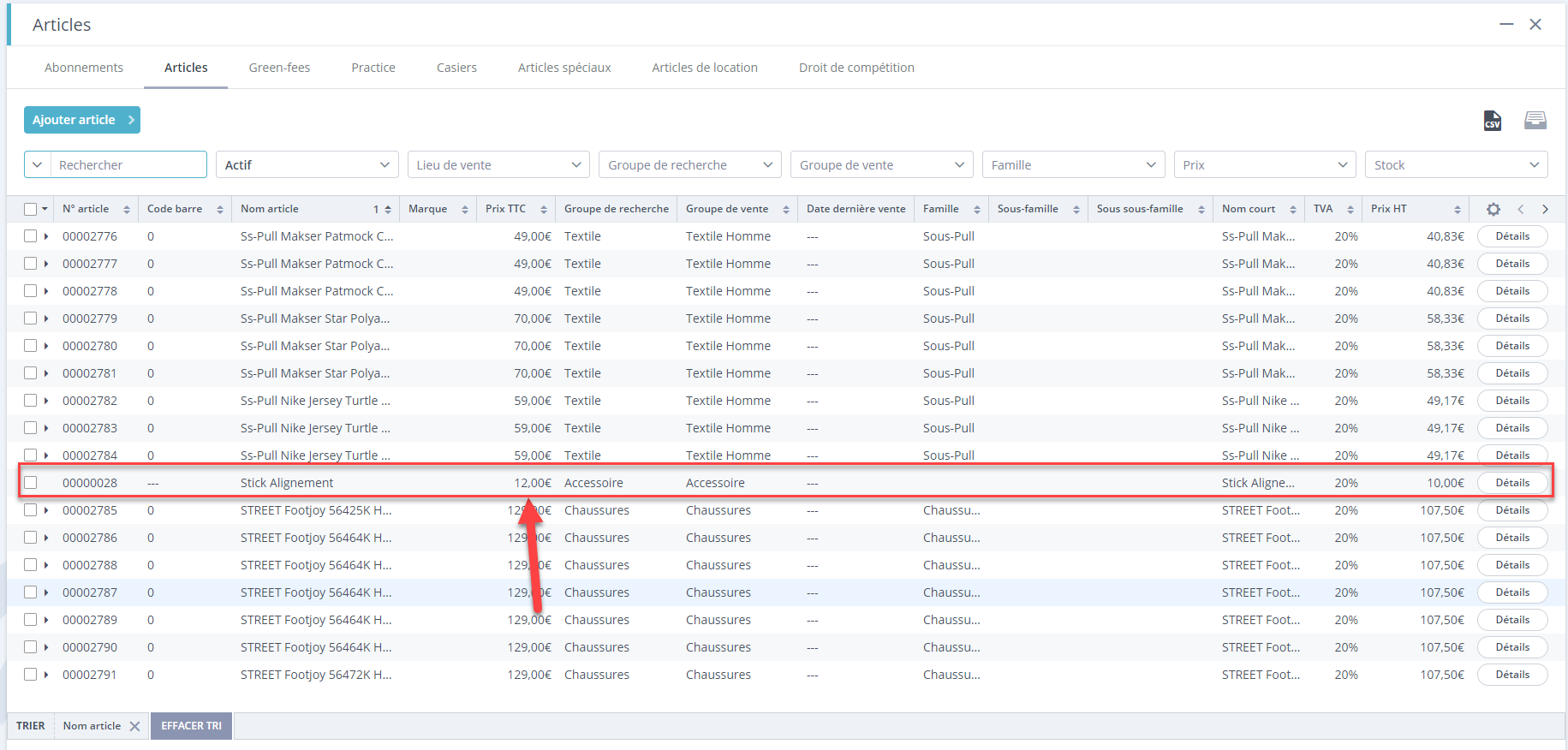
Task: Click the Ajouter article button
Action: pyautogui.click(x=82, y=120)
